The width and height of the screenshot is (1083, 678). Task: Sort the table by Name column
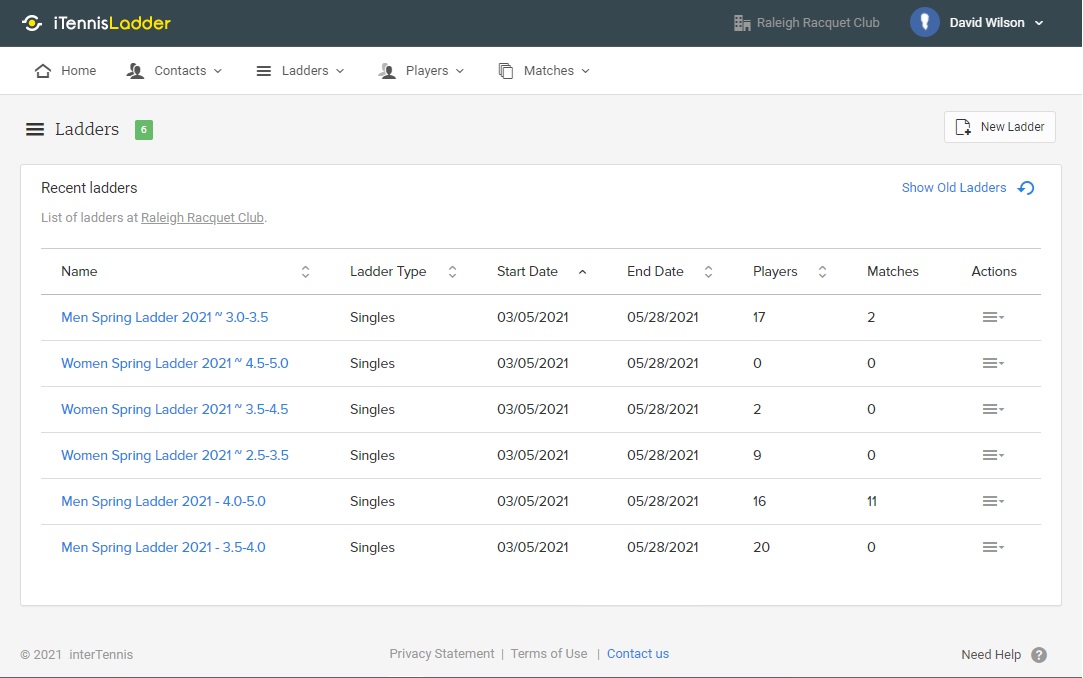click(305, 272)
